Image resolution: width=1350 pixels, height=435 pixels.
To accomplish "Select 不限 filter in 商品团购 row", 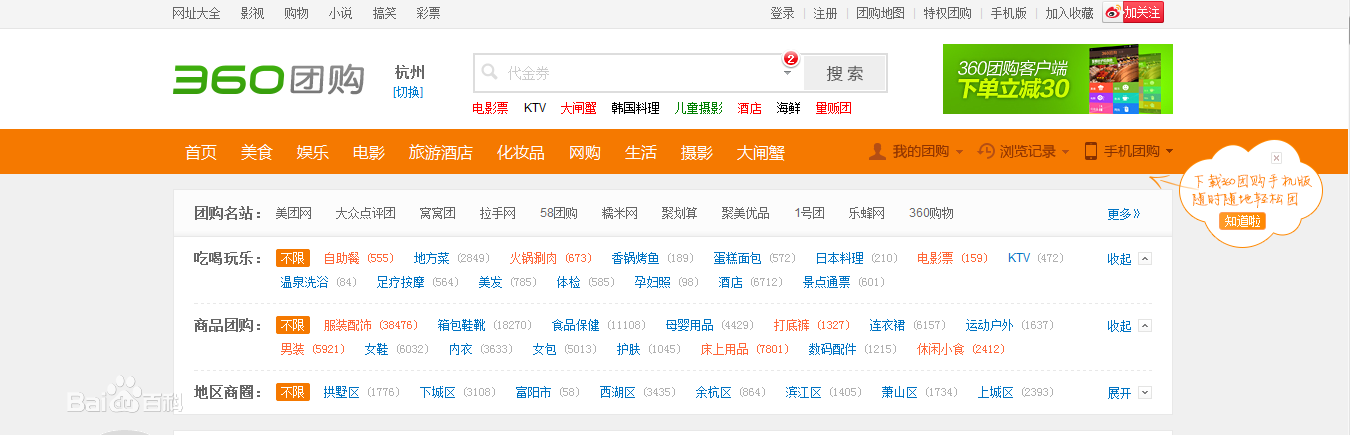I will 293,325.
